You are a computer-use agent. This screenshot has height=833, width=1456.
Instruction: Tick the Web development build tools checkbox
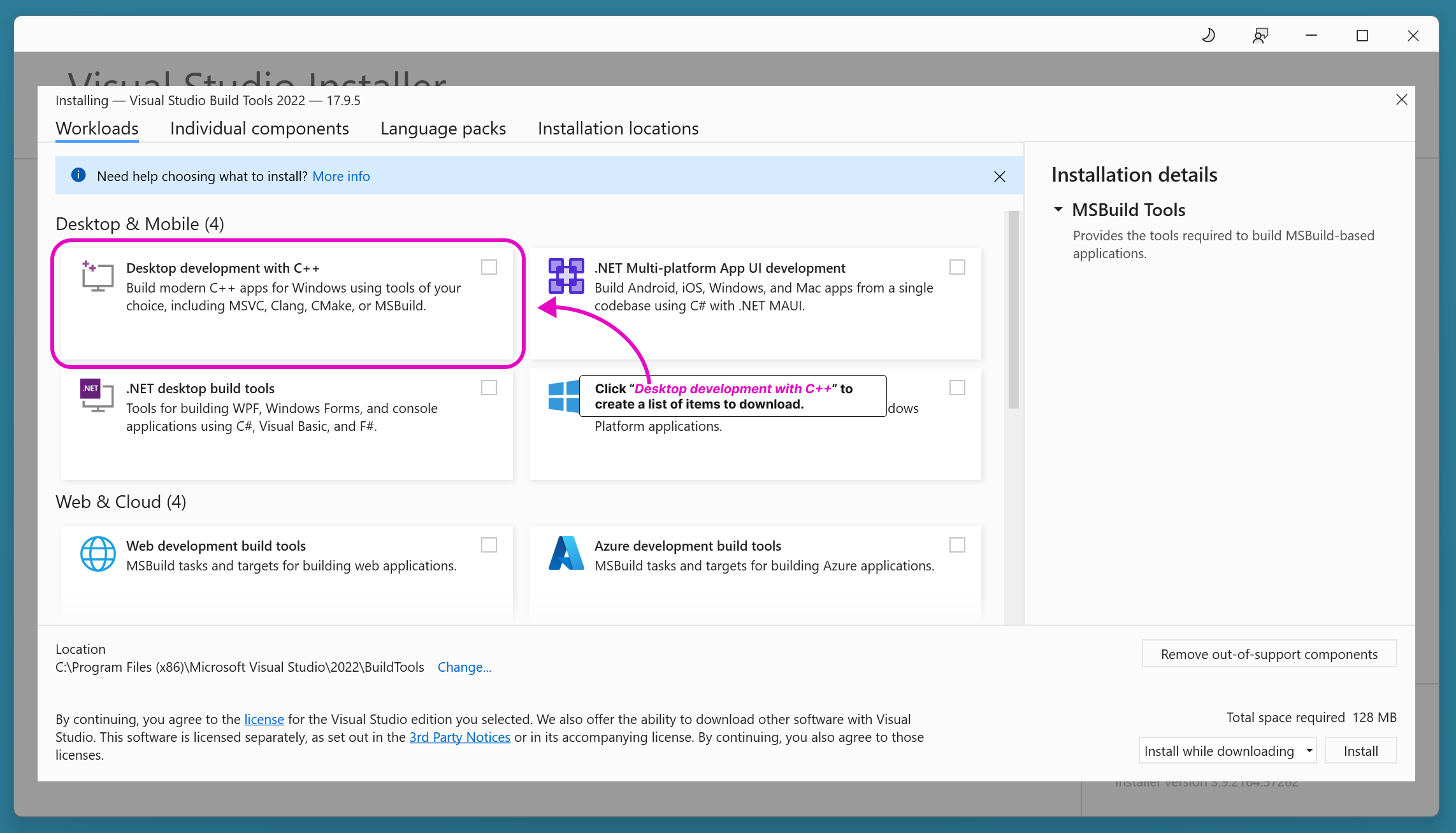coord(489,545)
